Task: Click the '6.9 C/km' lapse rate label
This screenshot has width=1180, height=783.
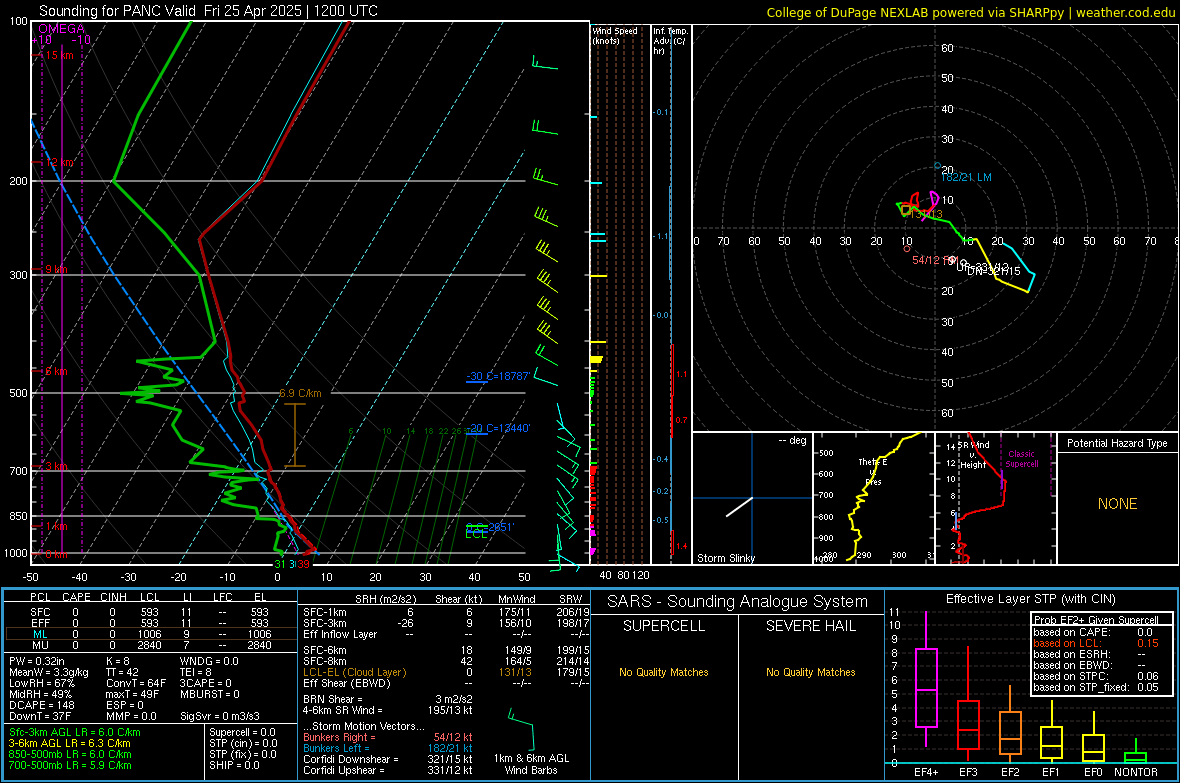Action: pos(300,393)
